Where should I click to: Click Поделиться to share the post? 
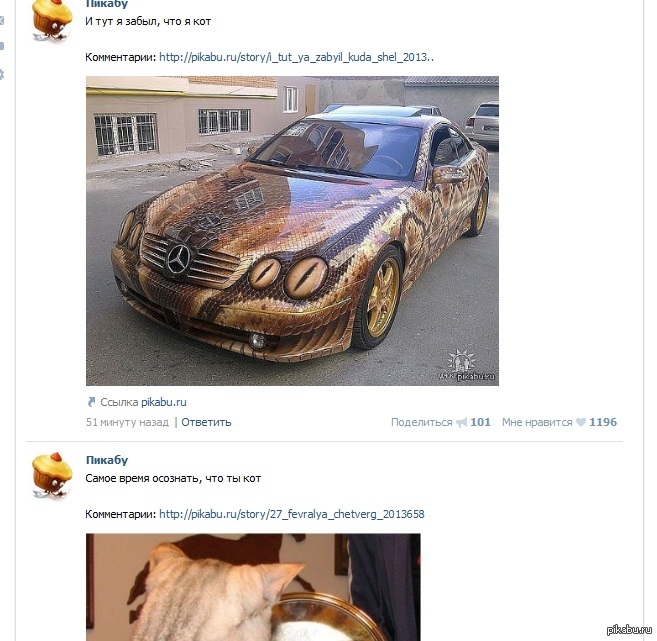tap(422, 422)
